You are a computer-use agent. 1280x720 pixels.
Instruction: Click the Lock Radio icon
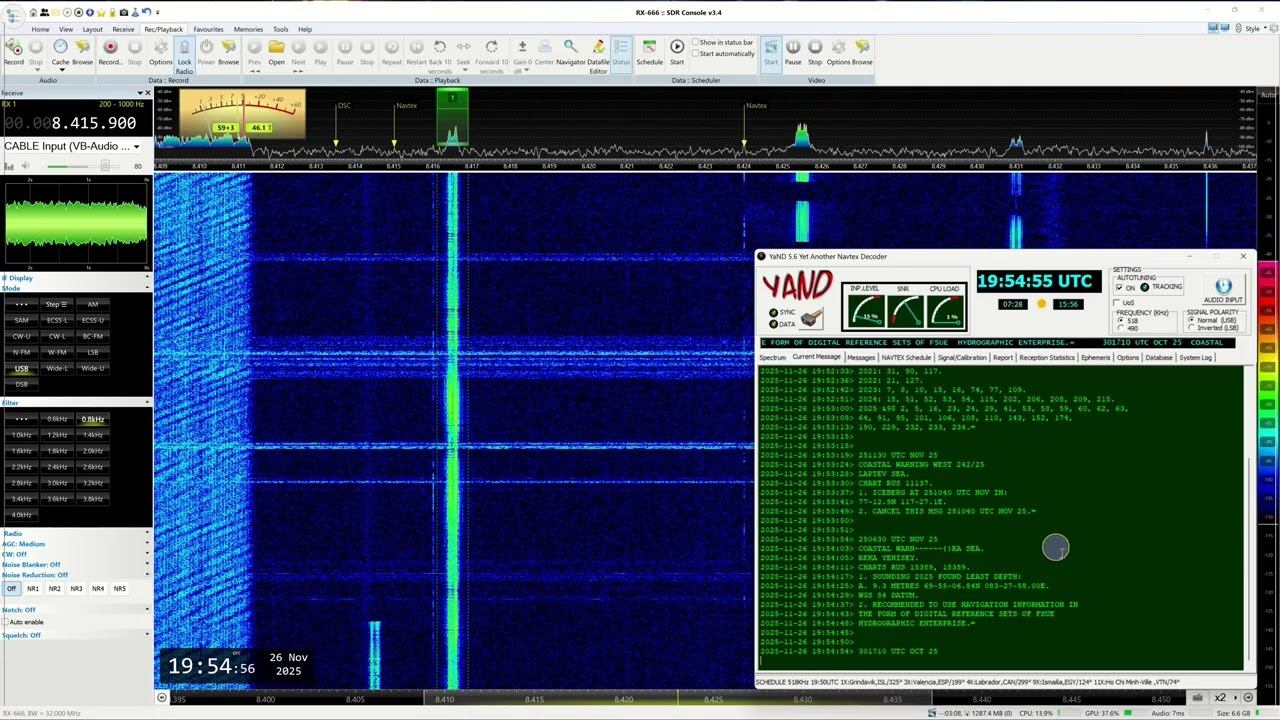[184, 50]
